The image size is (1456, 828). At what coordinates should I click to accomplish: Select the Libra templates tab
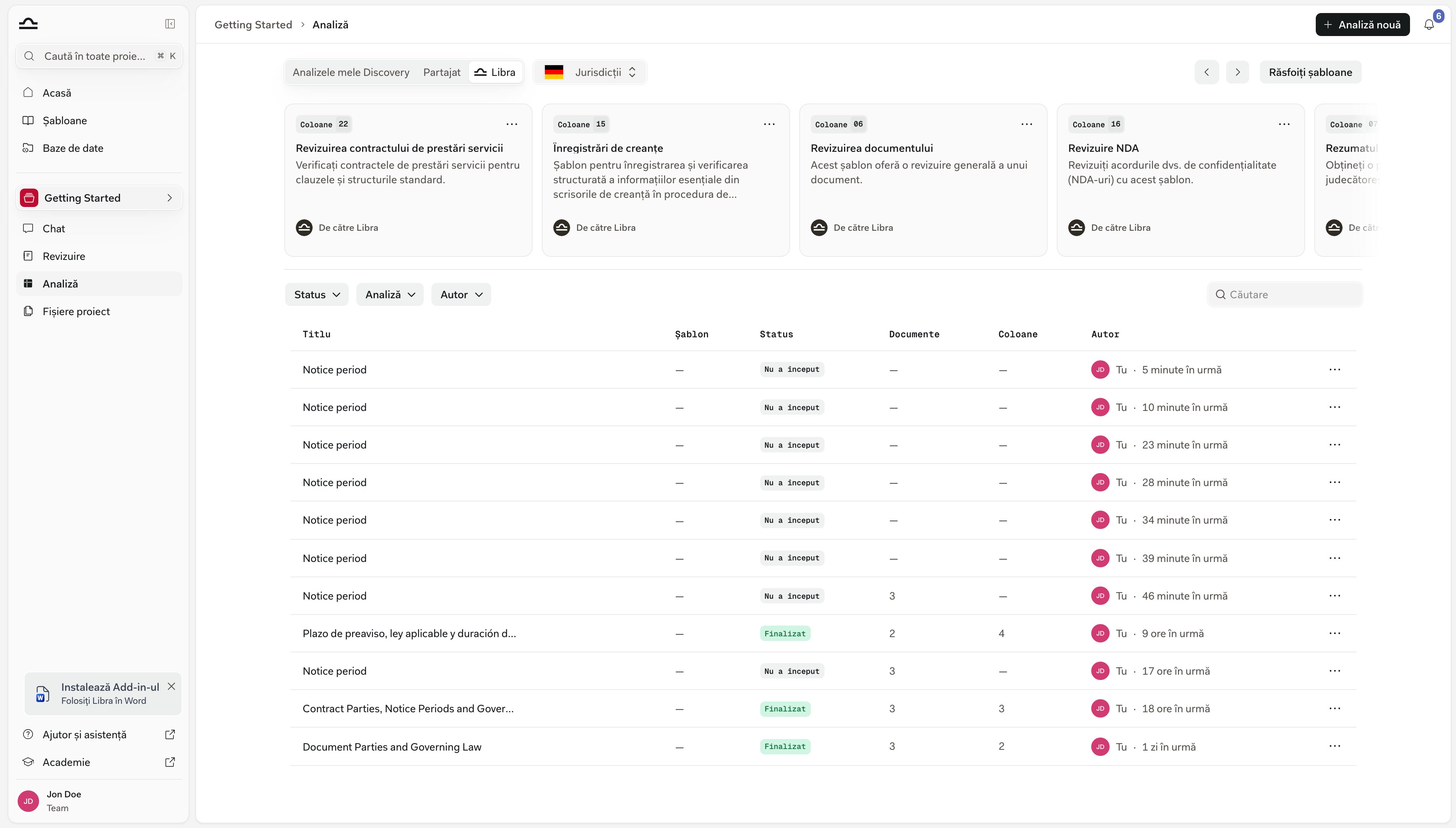pos(495,72)
